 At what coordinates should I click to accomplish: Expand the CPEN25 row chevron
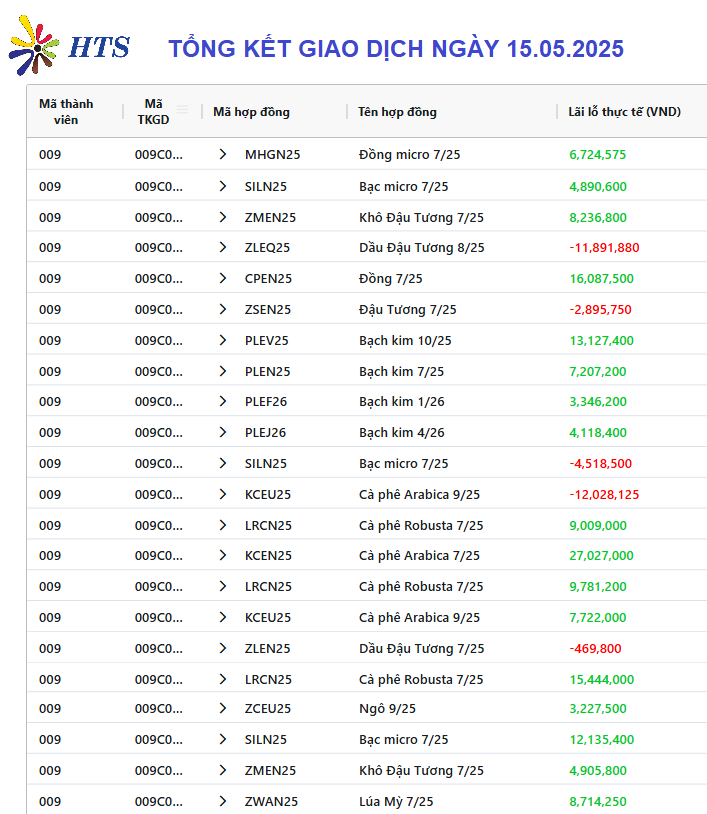pyautogui.click(x=223, y=279)
